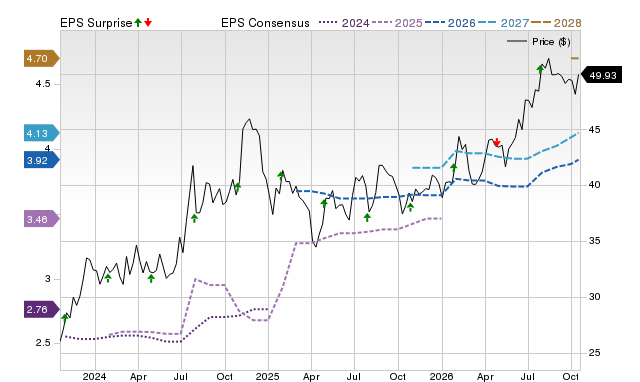This screenshot has width=640, height=382.
Task: Select the Apr label following 2026 on x-axis
Action: tap(485, 377)
